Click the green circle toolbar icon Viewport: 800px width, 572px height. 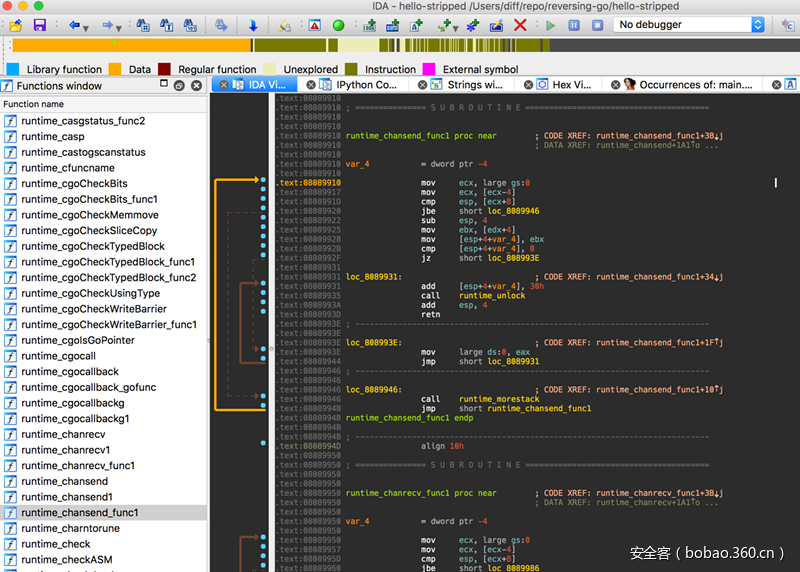[338, 25]
